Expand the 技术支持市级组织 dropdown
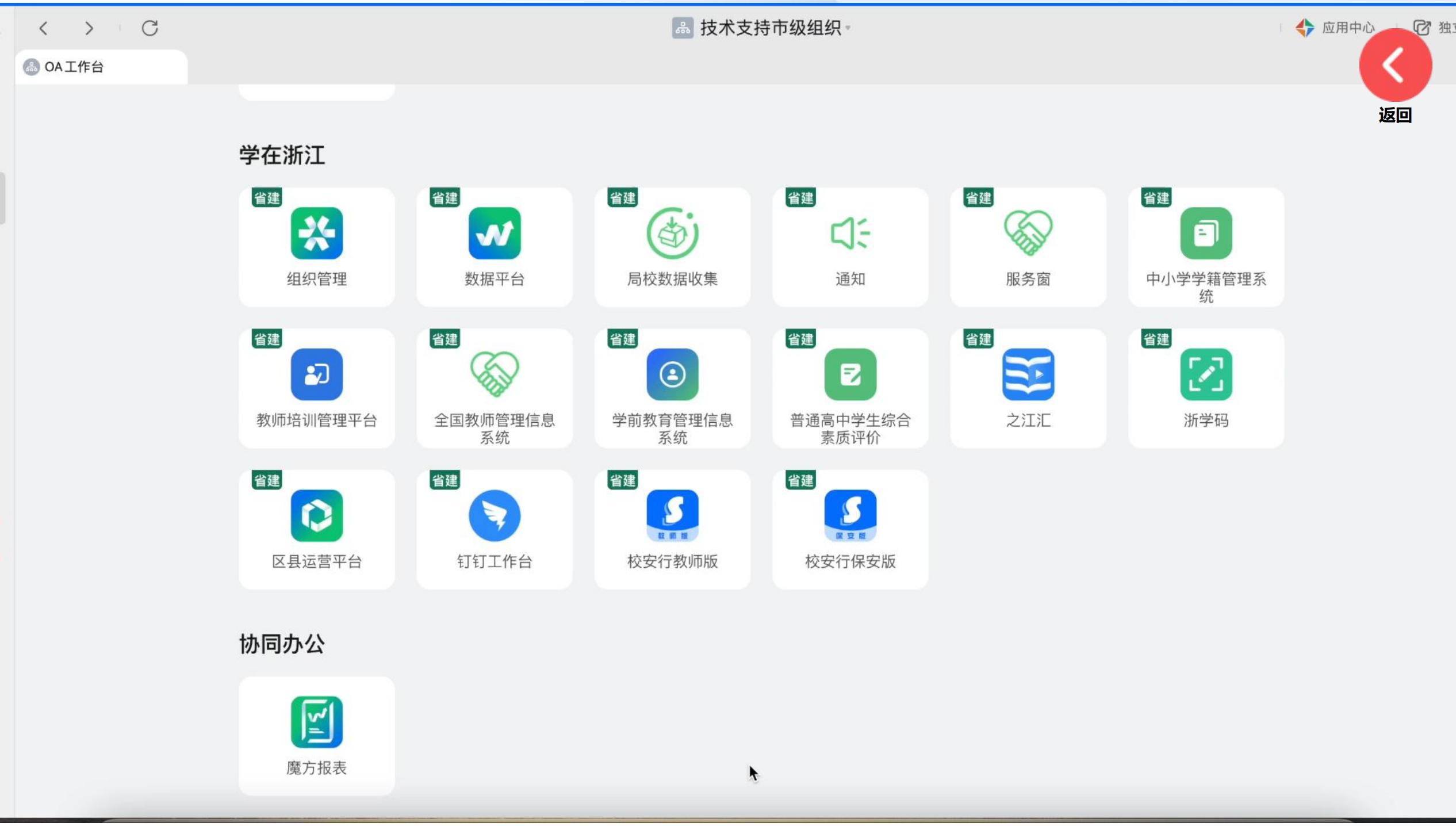This screenshot has height=826, width=1456. 848,28
